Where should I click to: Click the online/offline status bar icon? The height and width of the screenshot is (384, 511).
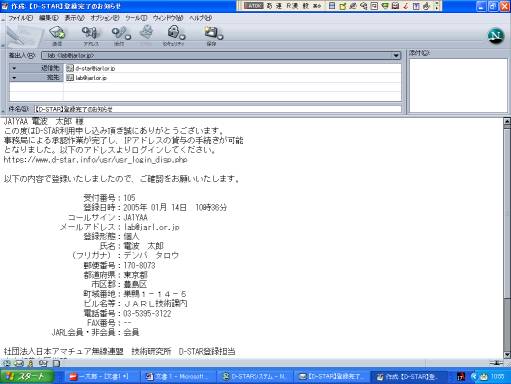(x=496, y=363)
